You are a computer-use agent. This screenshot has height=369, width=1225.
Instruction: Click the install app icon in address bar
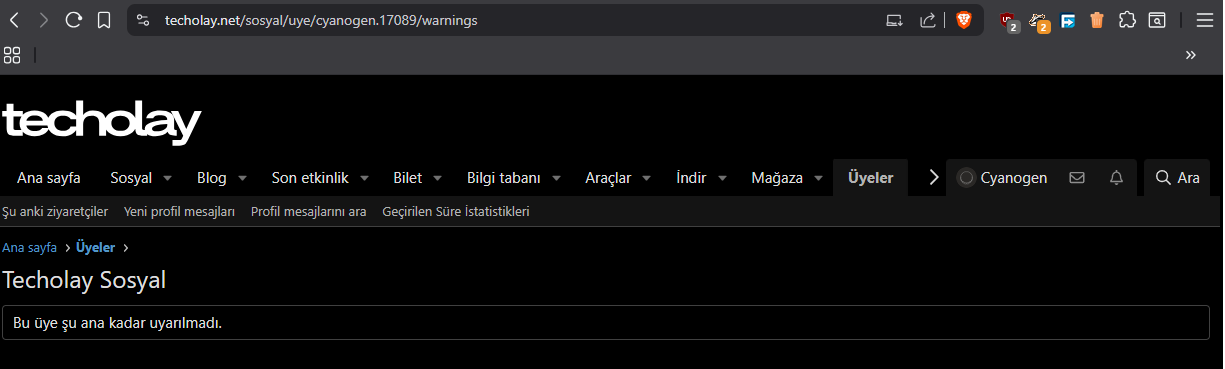pyautogui.click(x=895, y=20)
